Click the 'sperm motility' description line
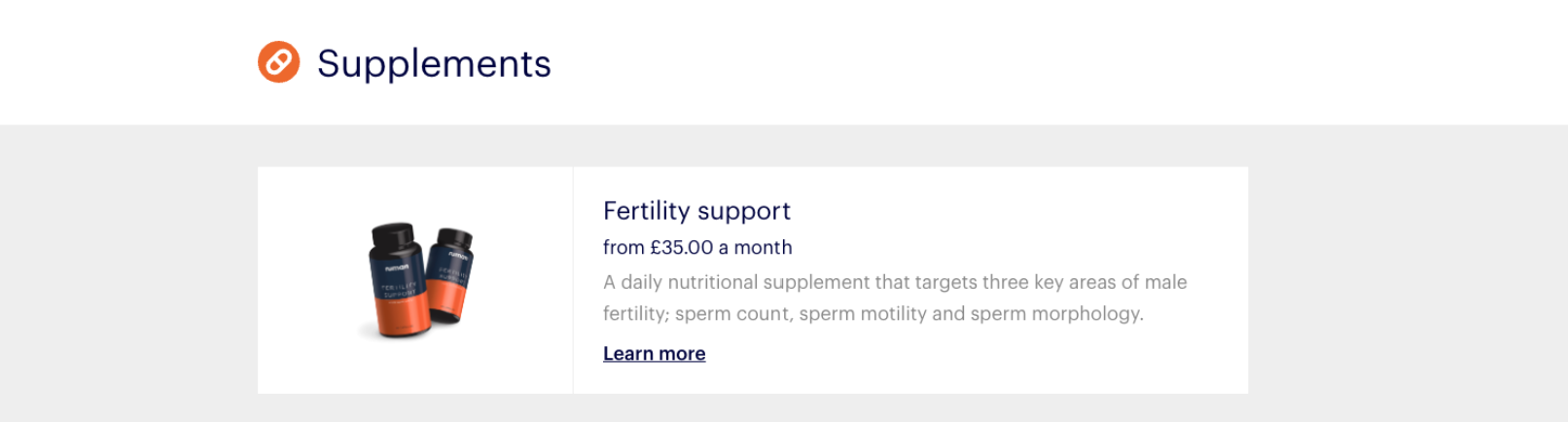 point(873,314)
